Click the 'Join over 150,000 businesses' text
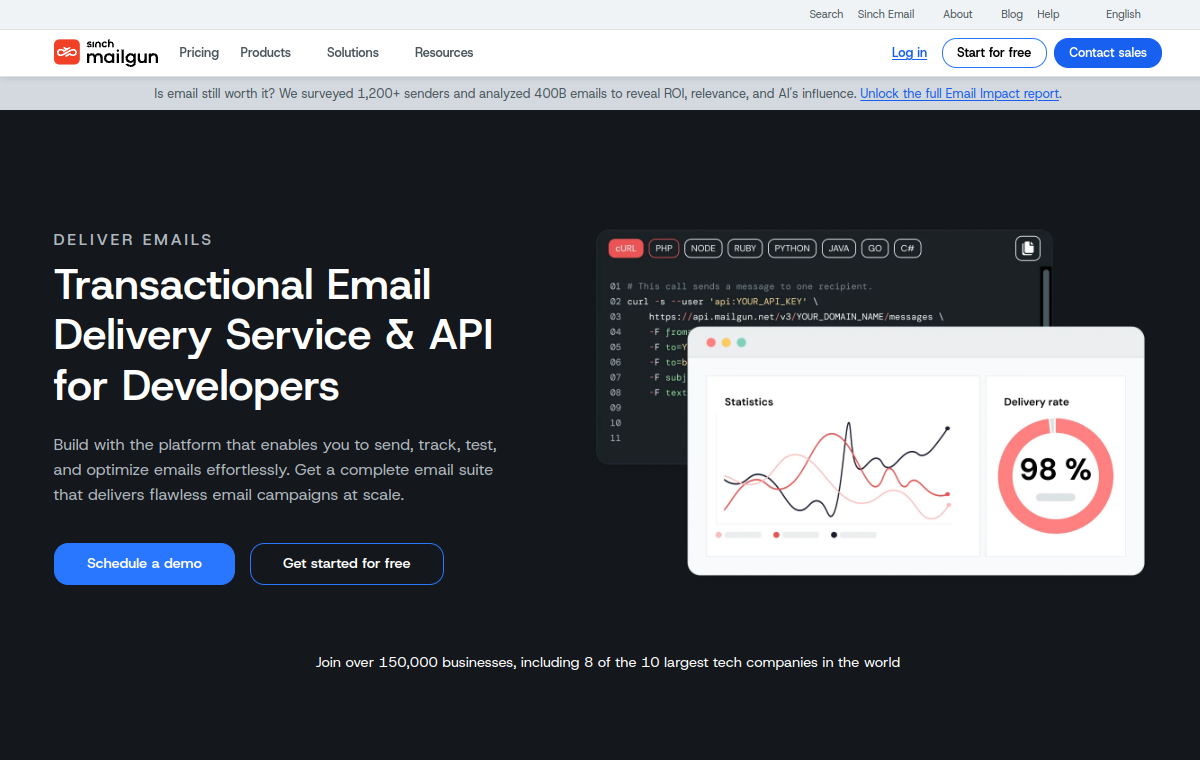The image size is (1200, 760). (608, 662)
